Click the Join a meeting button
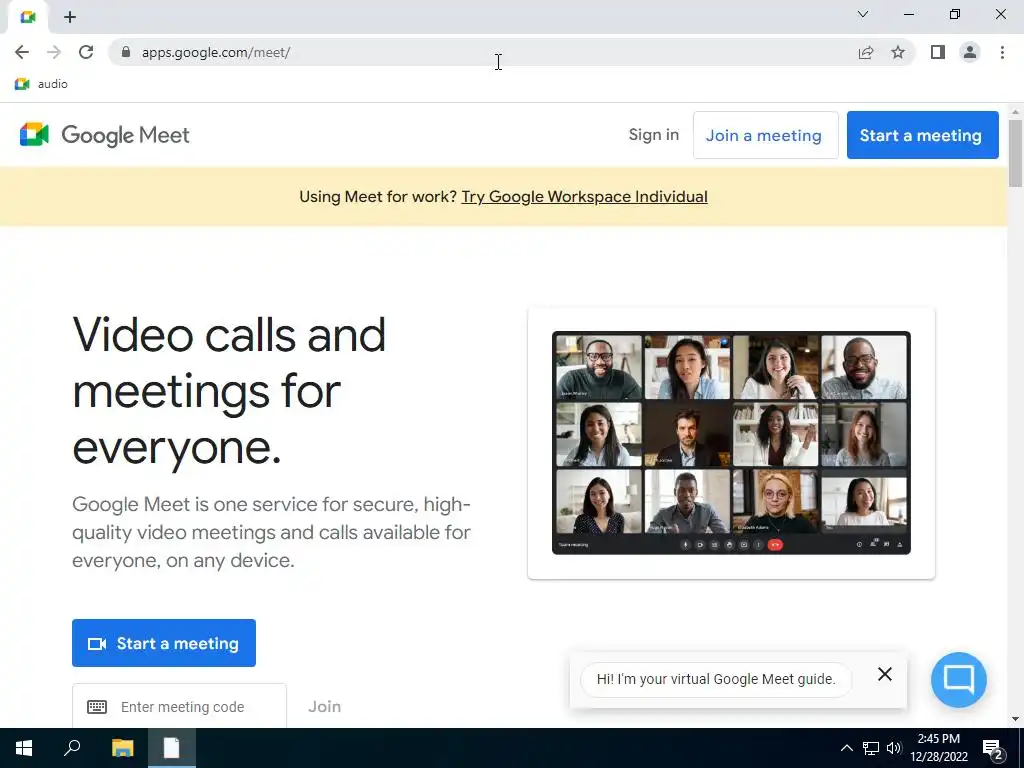 pyautogui.click(x=765, y=135)
